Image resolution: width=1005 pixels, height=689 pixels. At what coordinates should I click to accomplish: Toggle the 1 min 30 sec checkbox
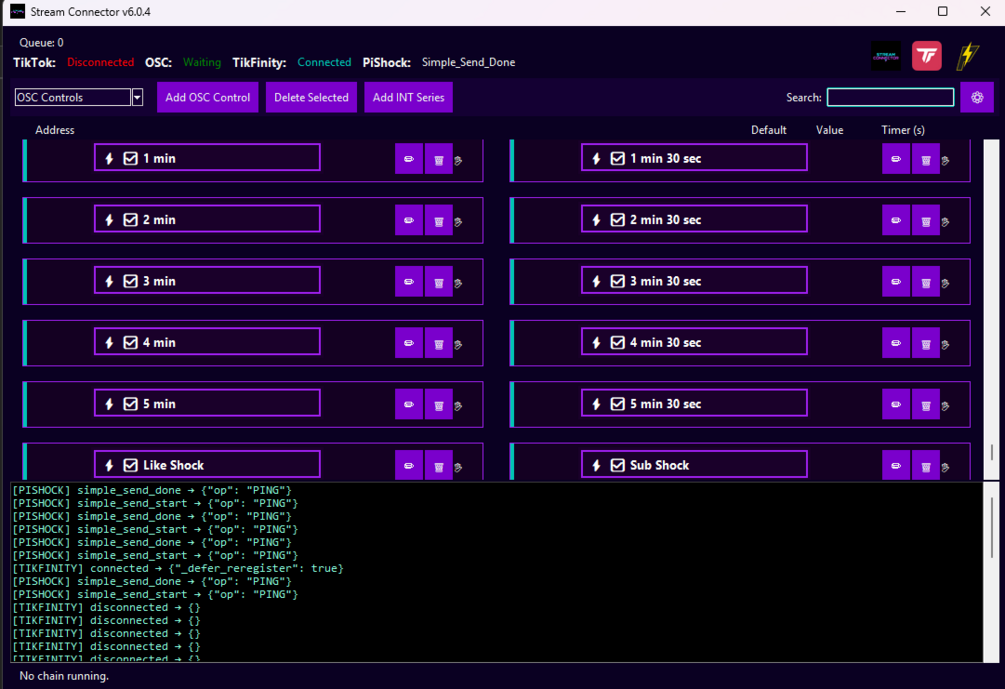pos(618,158)
